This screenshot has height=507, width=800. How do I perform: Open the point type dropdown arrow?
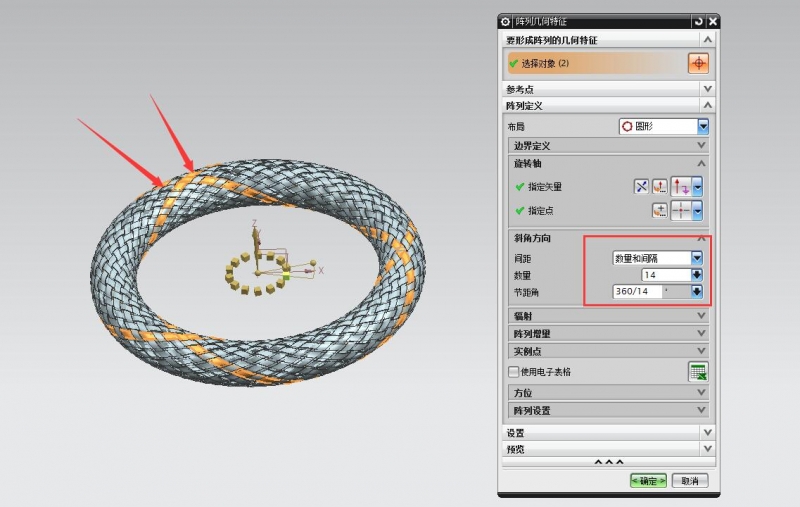click(697, 211)
